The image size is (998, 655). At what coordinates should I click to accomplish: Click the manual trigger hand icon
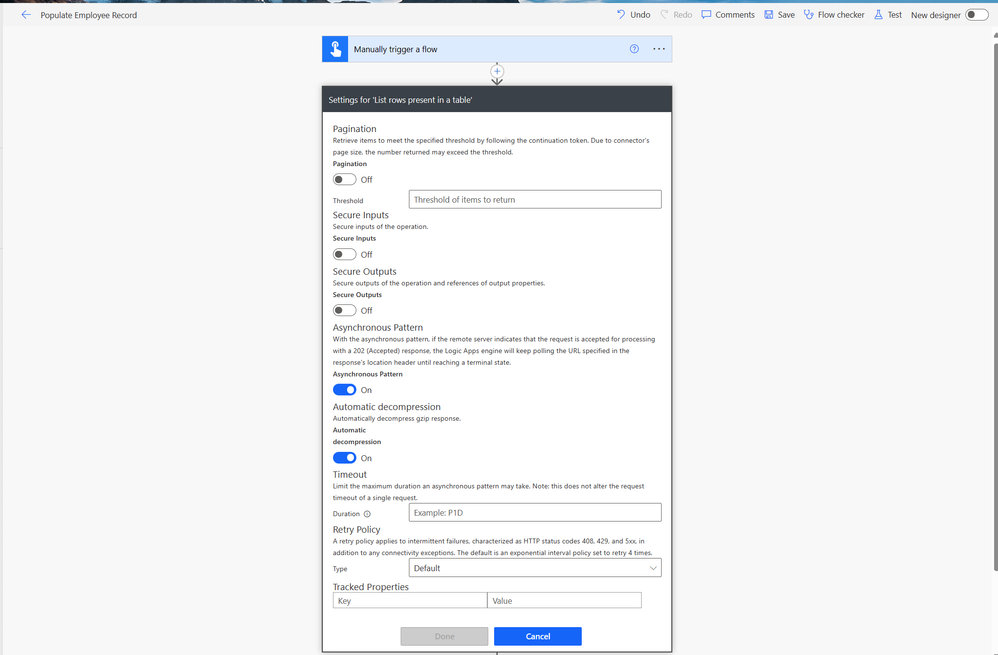pyautogui.click(x=335, y=49)
